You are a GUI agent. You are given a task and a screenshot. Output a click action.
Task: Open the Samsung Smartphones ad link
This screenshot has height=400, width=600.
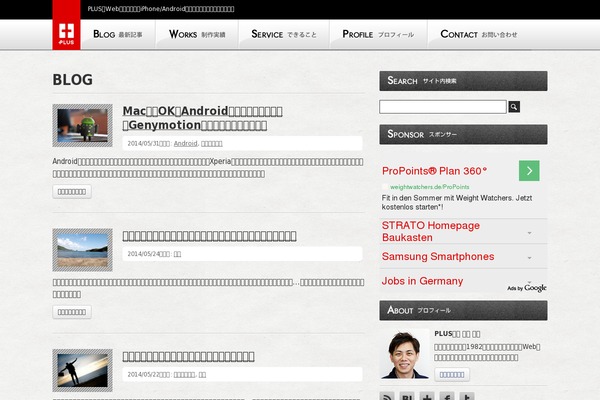[x=438, y=256]
